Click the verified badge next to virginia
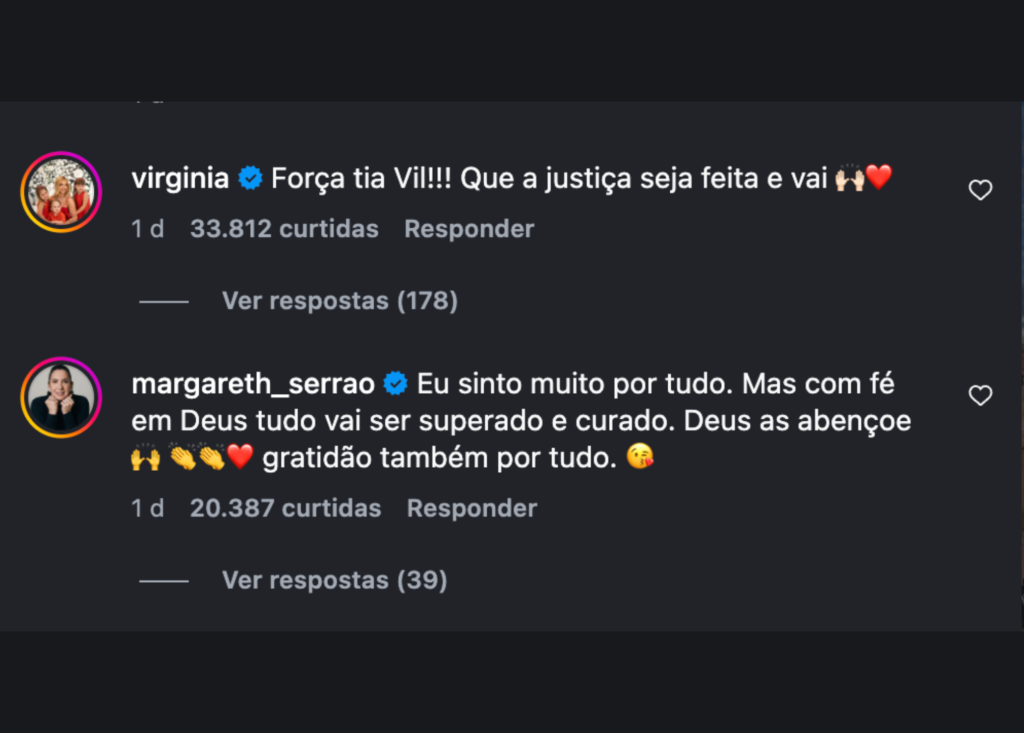Image resolution: width=1024 pixels, height=733 pixels. [251, 180]
